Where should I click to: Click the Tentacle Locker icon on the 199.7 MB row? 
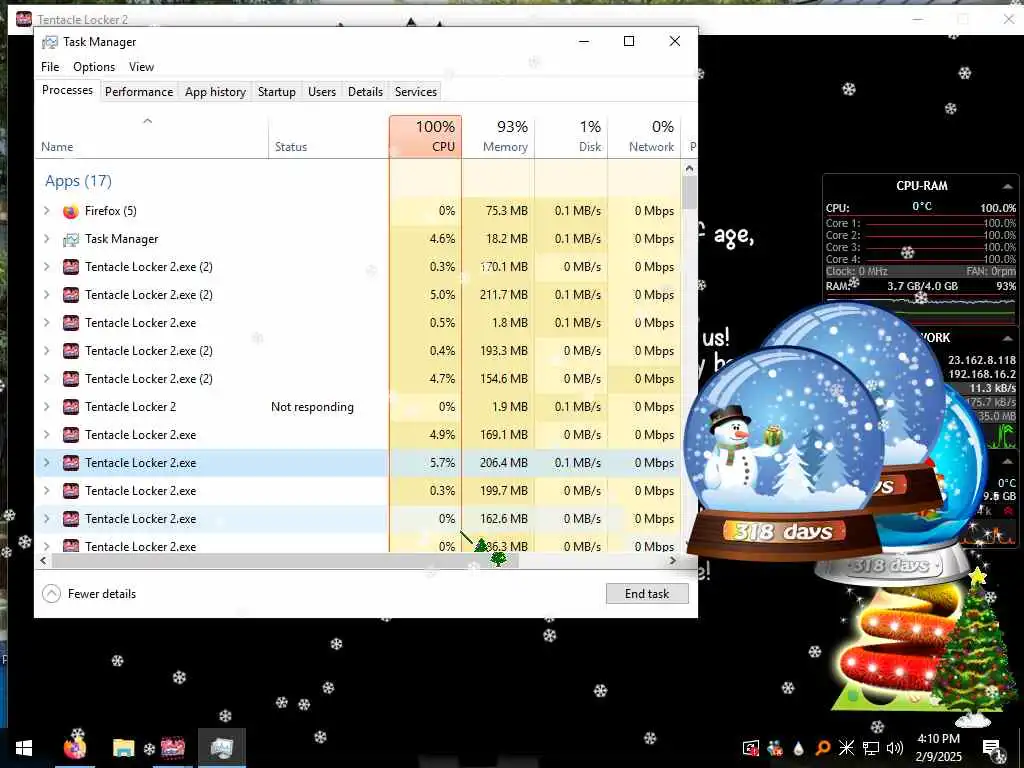point(71,492)
